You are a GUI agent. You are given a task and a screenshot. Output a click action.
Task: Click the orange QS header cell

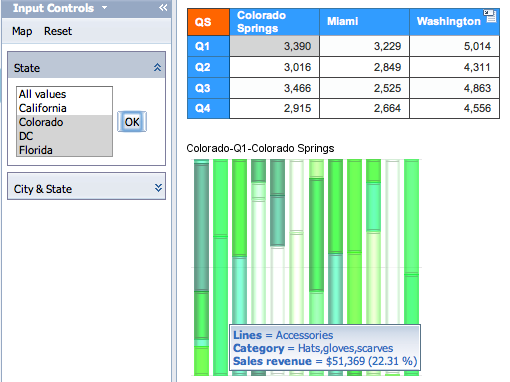(x=208, y=22)
